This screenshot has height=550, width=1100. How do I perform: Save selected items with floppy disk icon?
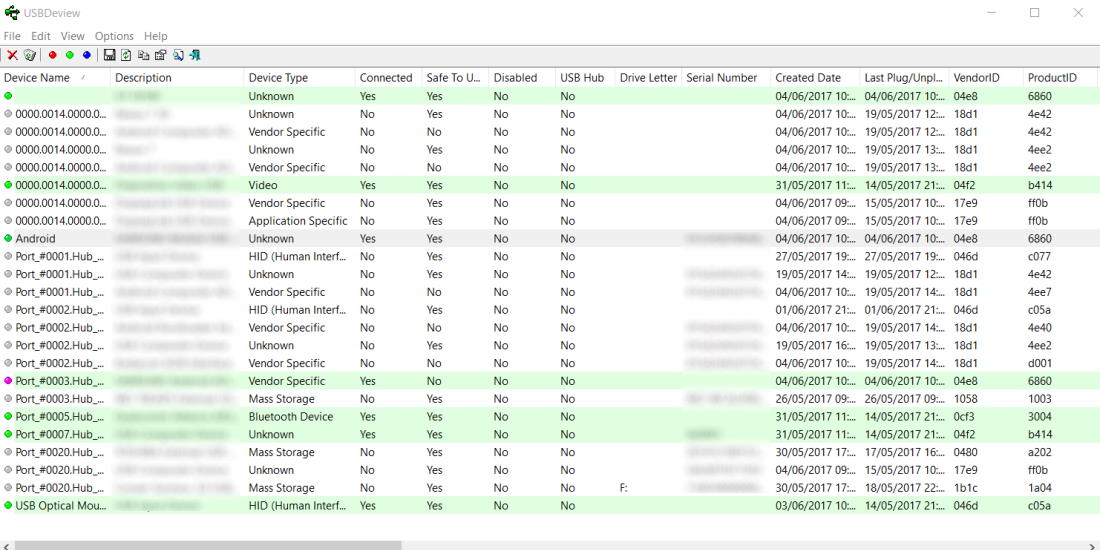[x=109, y=55]
